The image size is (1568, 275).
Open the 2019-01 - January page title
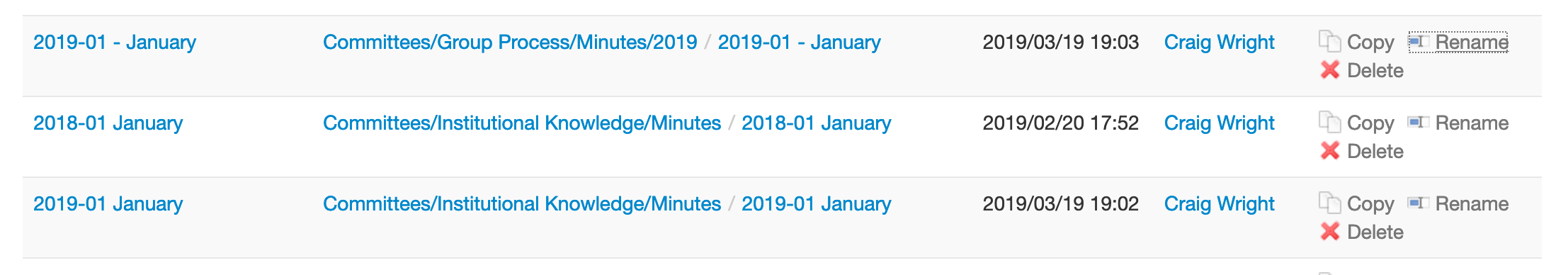(115, 43)
